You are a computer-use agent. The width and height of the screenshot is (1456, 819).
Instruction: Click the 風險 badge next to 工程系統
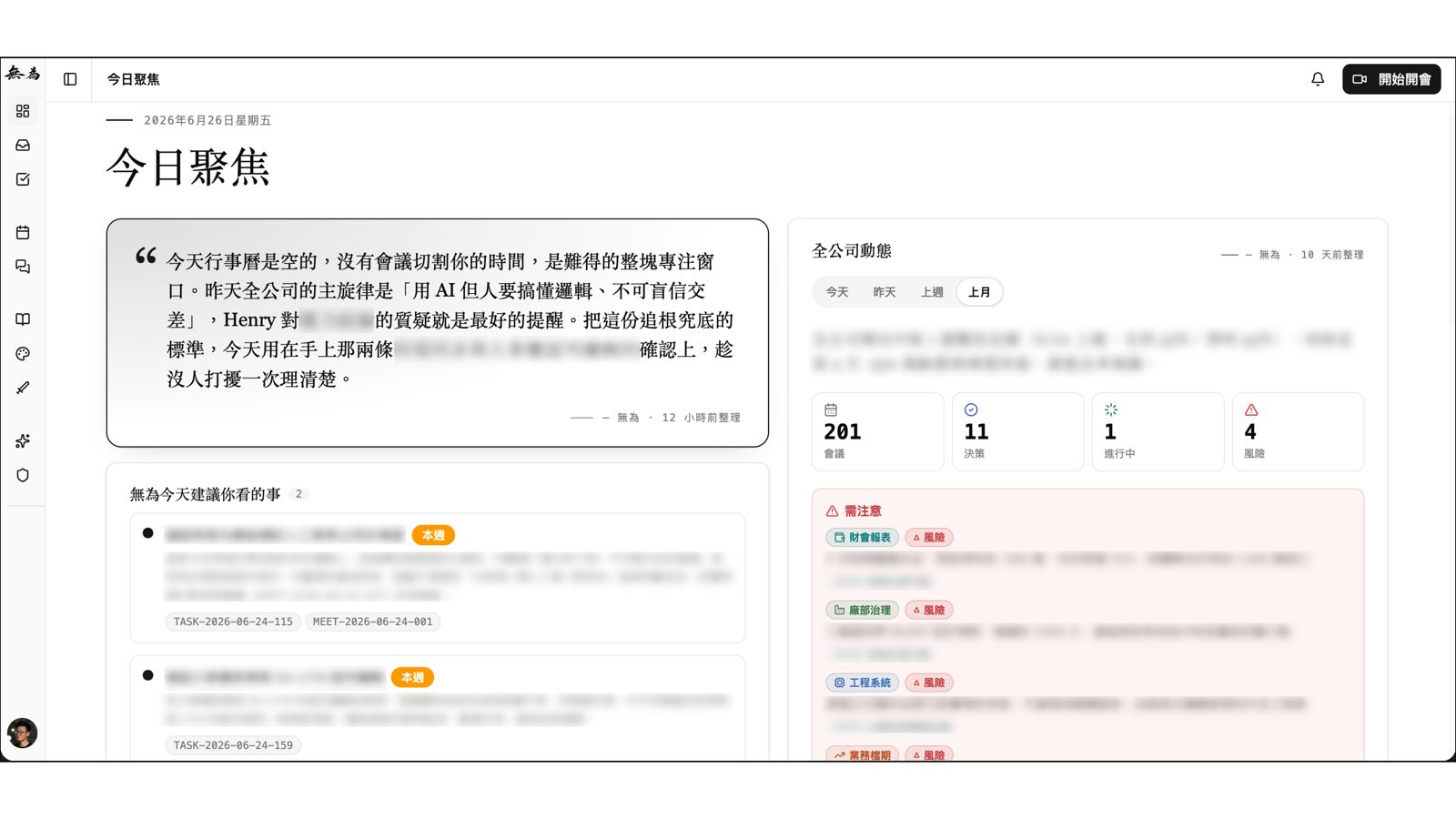(929, 682)
